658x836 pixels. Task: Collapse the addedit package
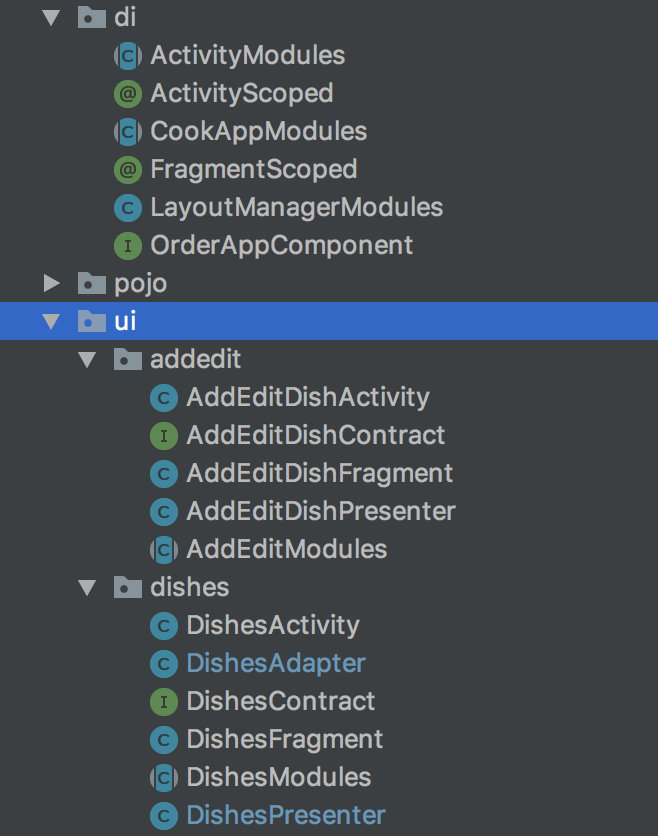(x=88, y=359)
